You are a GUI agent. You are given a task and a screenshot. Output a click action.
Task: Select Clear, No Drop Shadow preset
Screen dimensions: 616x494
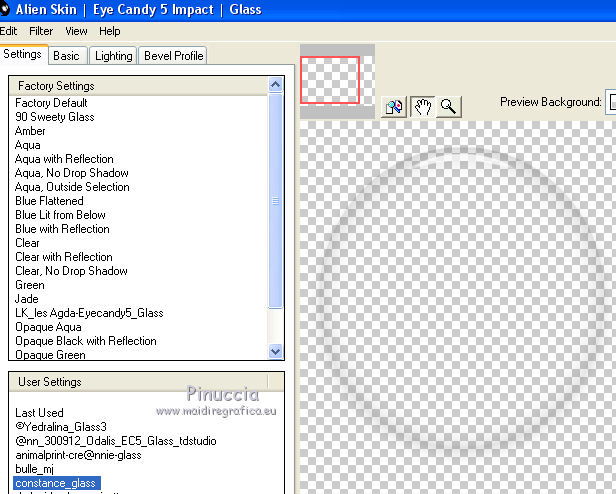pos(71,271)
